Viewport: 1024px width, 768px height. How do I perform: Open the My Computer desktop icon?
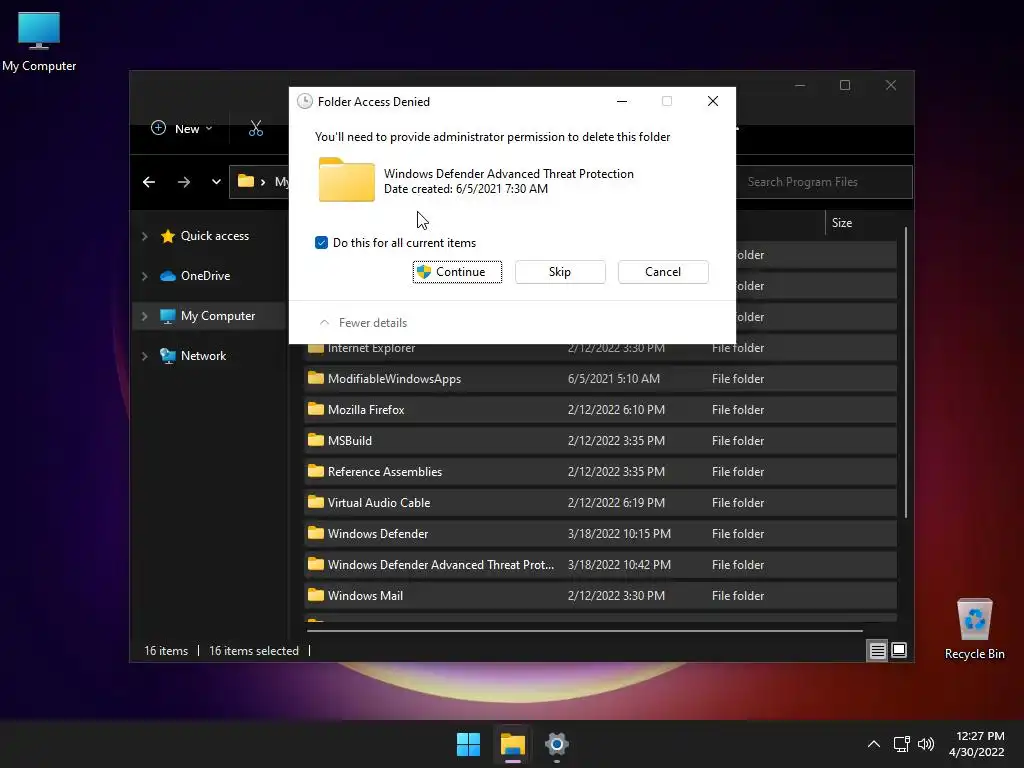39,40
